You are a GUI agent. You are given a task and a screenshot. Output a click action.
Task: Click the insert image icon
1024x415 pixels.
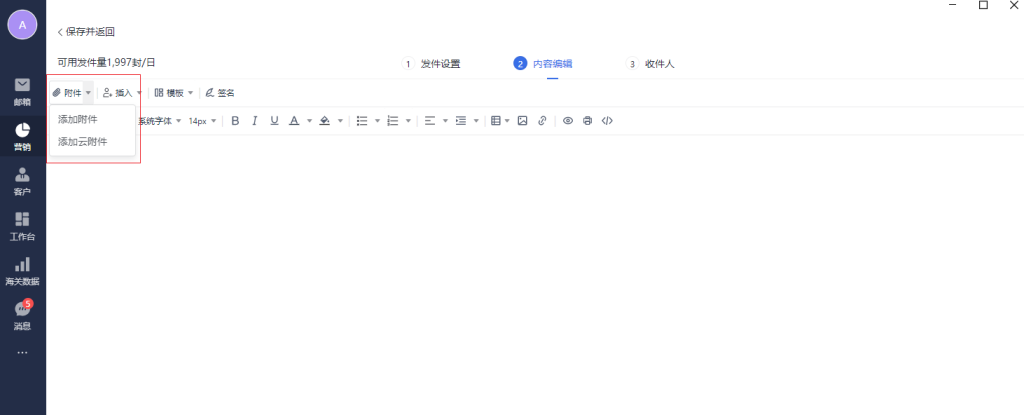[522, 121]
